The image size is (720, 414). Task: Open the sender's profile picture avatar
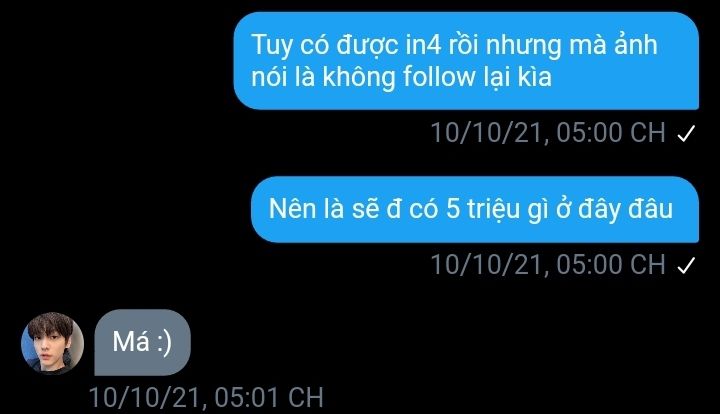pos(53,343)
